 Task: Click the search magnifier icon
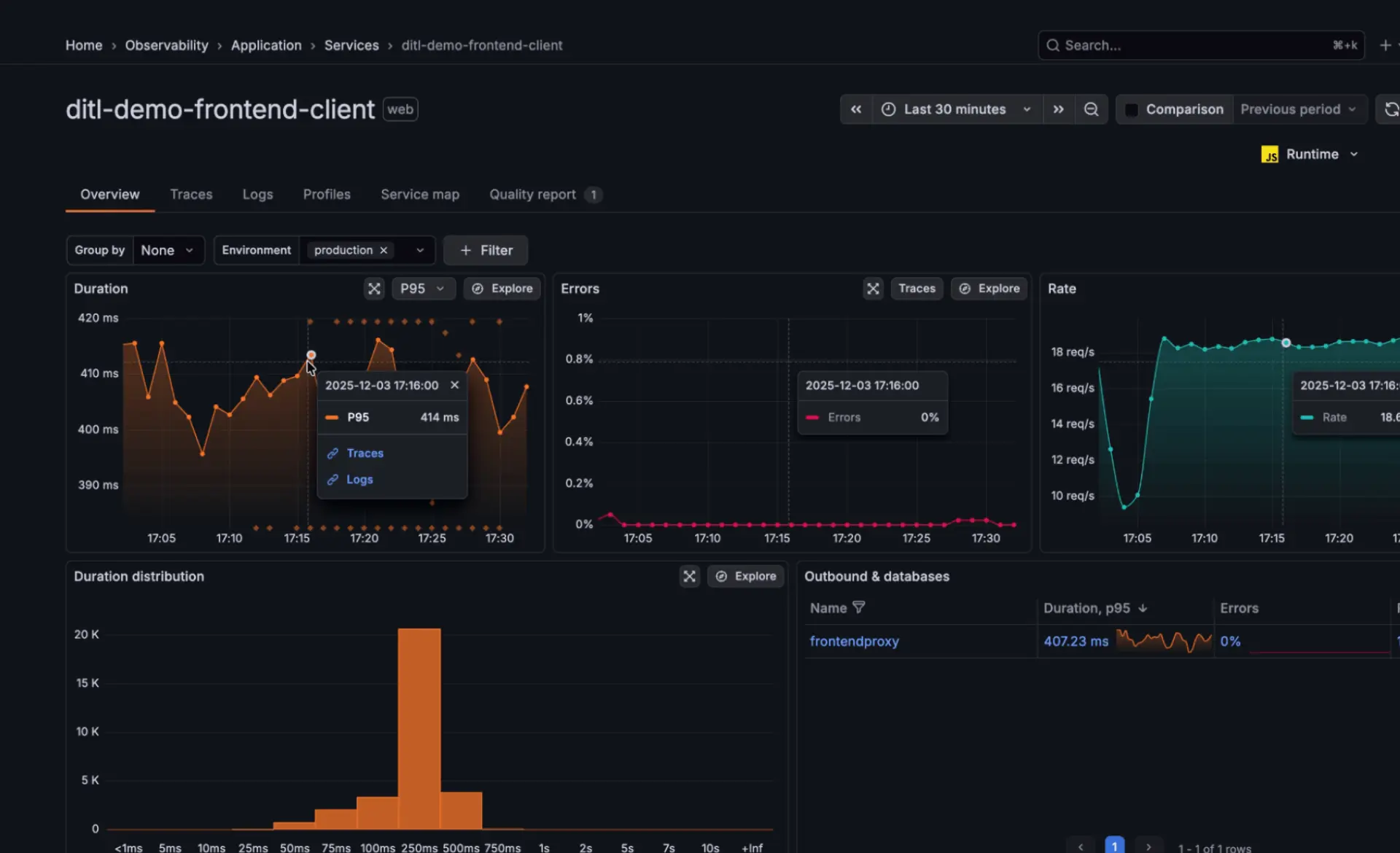tap(1053, 45)
